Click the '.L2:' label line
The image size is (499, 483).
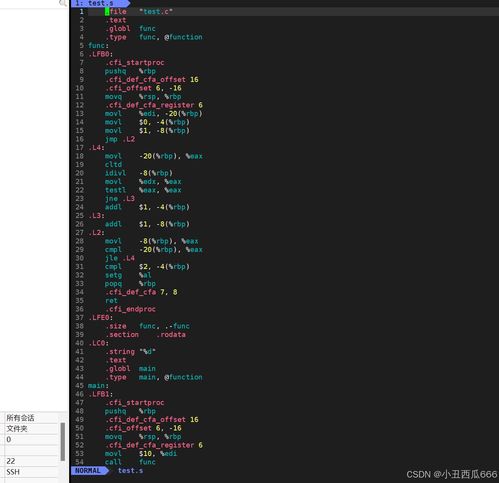click(96, 233)
